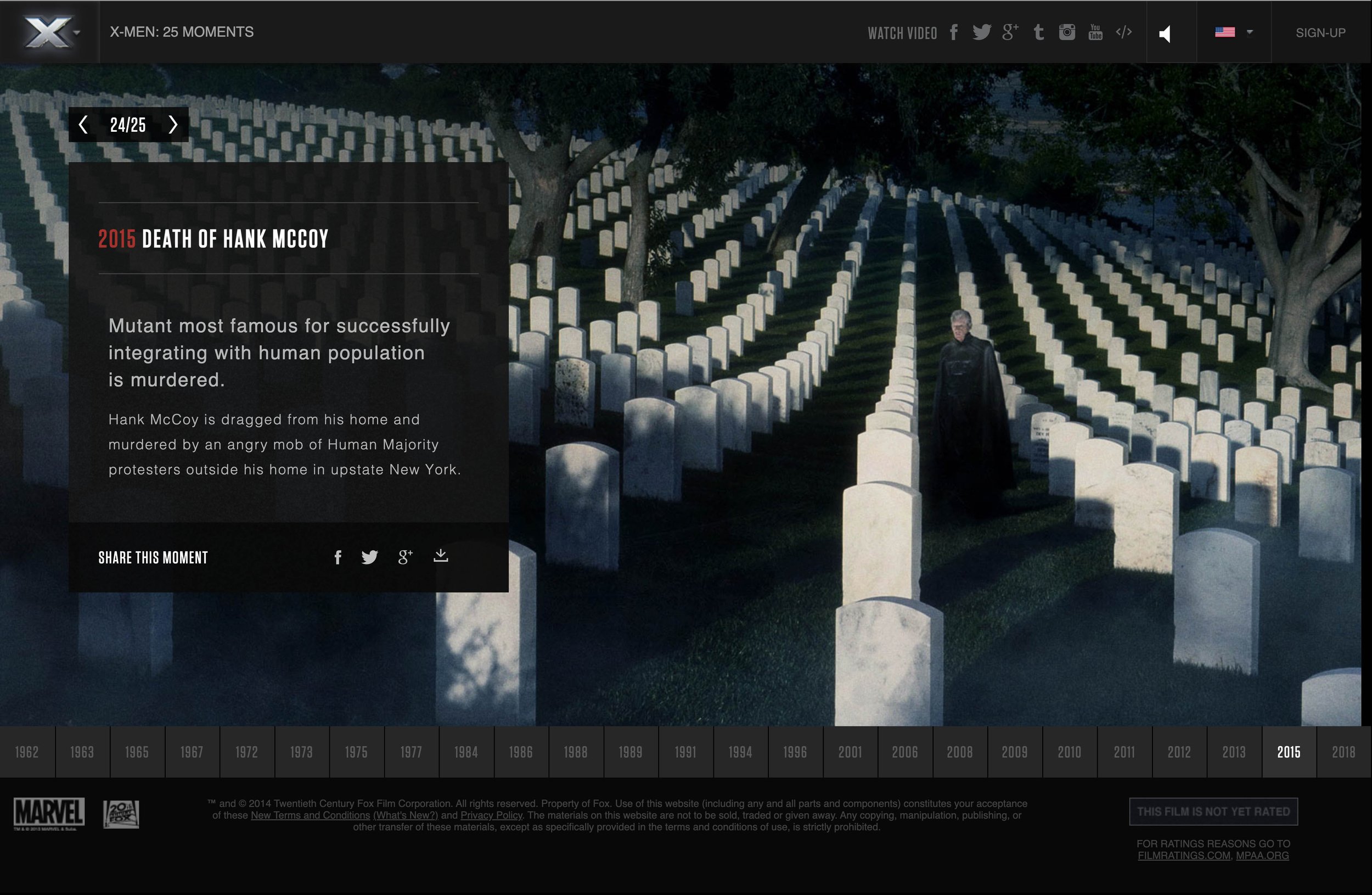Click the 24/25 moment counter

pyautogui.click(x=128, y=125)
